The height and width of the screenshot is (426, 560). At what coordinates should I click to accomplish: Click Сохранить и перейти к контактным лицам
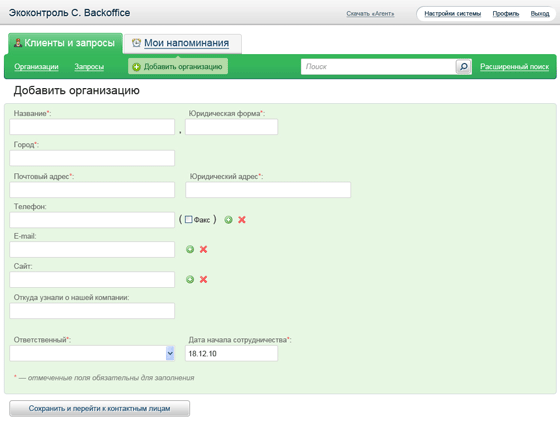tap(99, 408)
